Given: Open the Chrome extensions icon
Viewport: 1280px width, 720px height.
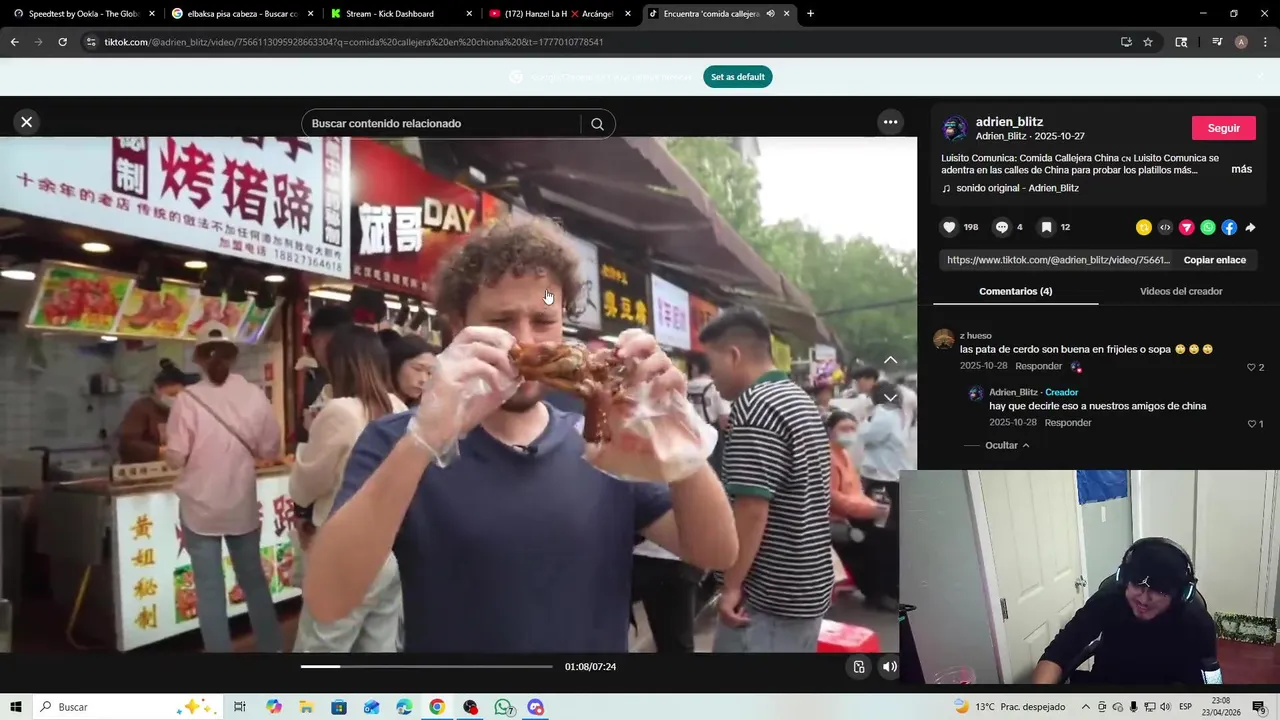Looking at the screenshot, I should pyautogui.click(x=1181, y=42).
